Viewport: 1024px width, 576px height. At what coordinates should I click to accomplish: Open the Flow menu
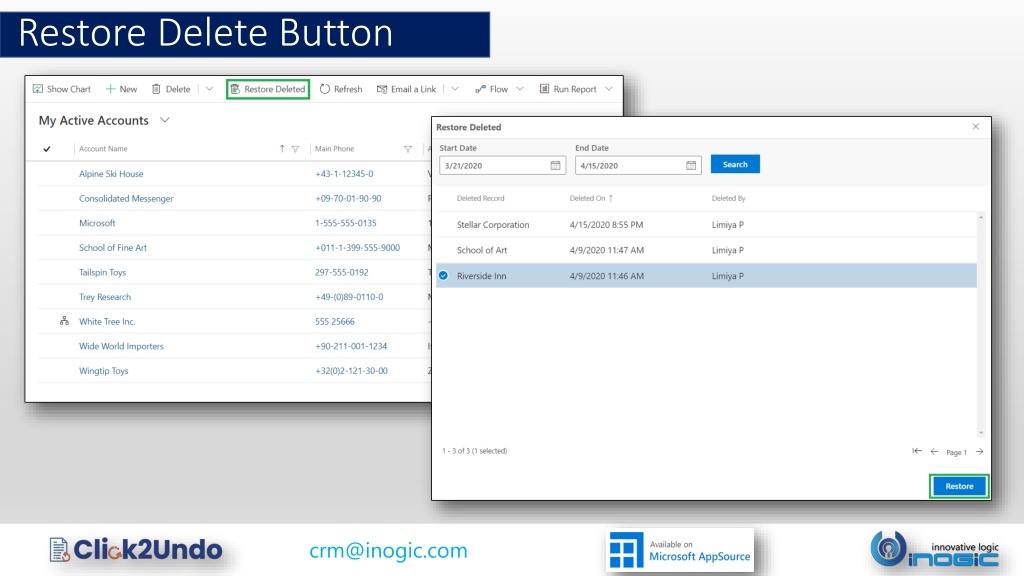point(491,89)
